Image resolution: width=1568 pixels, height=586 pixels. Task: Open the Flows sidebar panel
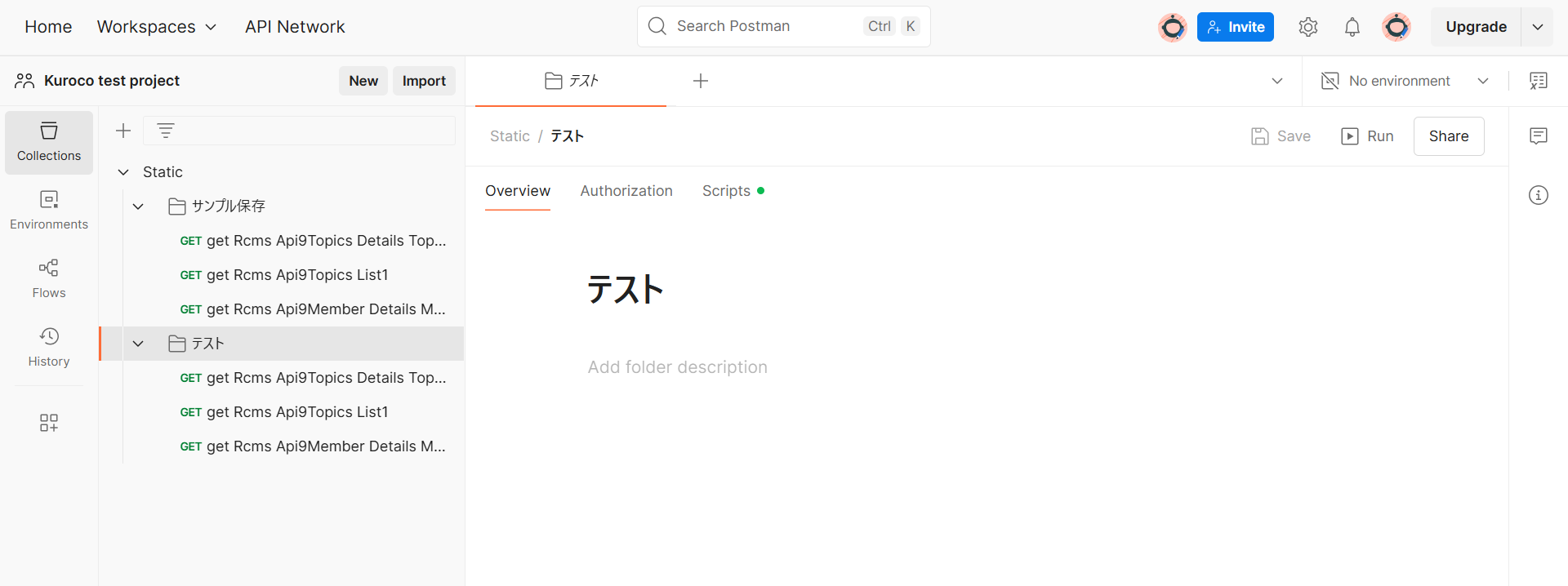tap(49, 279)
